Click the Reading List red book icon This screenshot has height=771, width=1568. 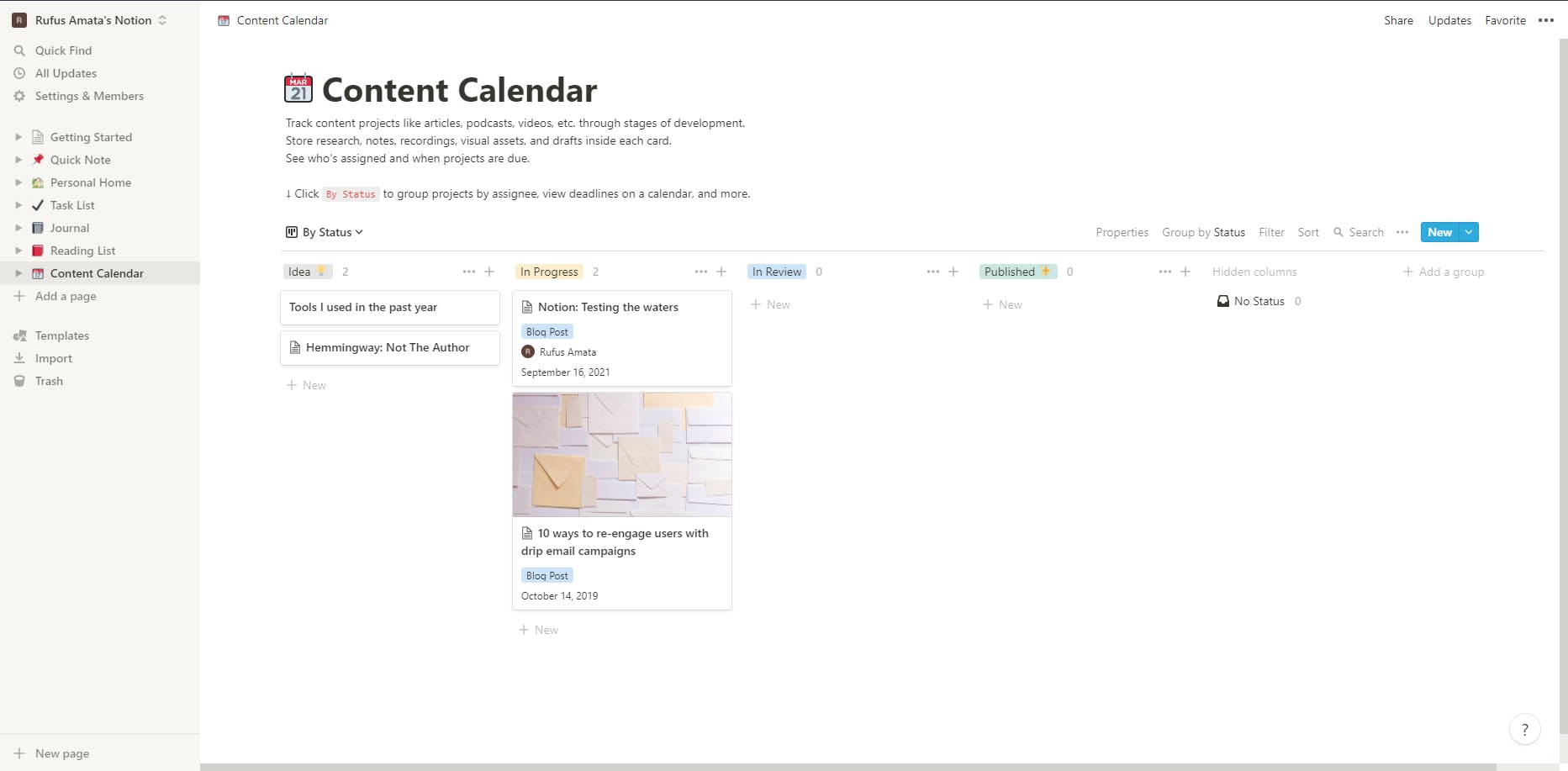38,251
